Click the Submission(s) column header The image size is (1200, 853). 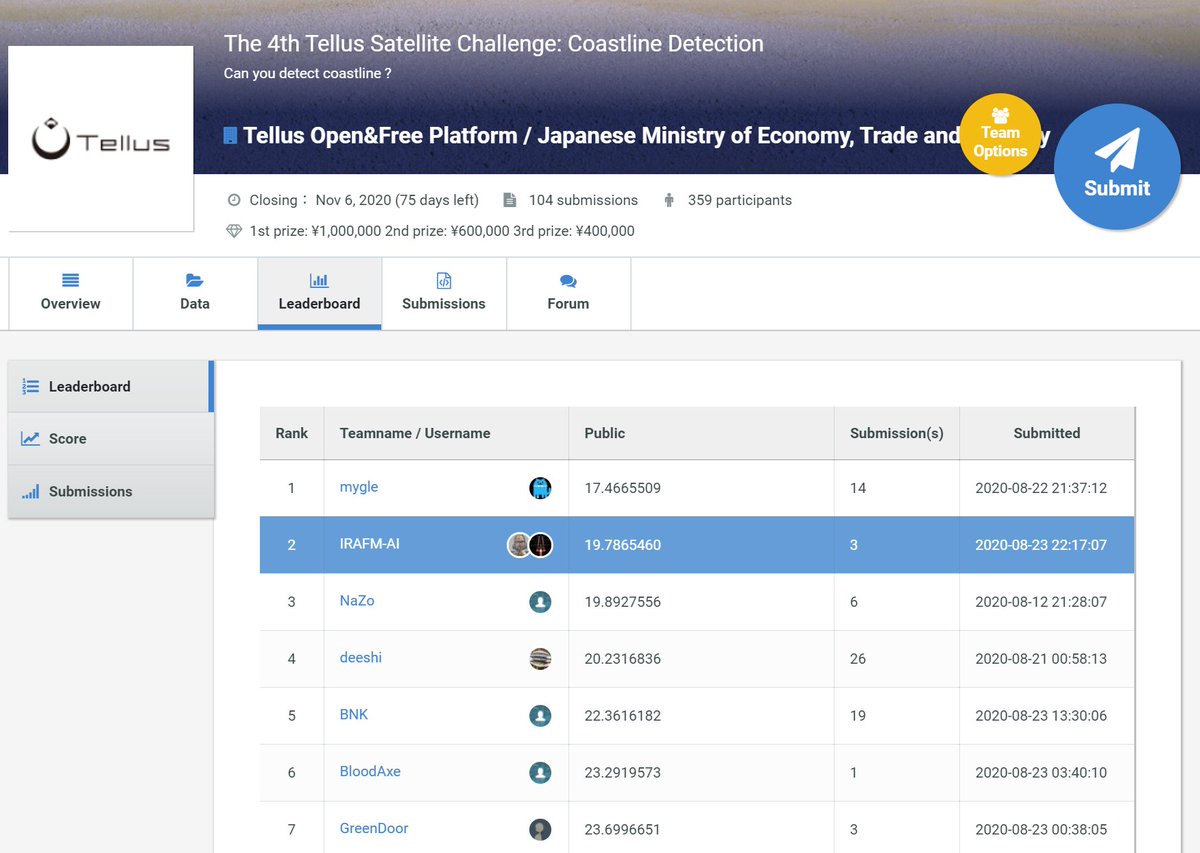point(897,433)
